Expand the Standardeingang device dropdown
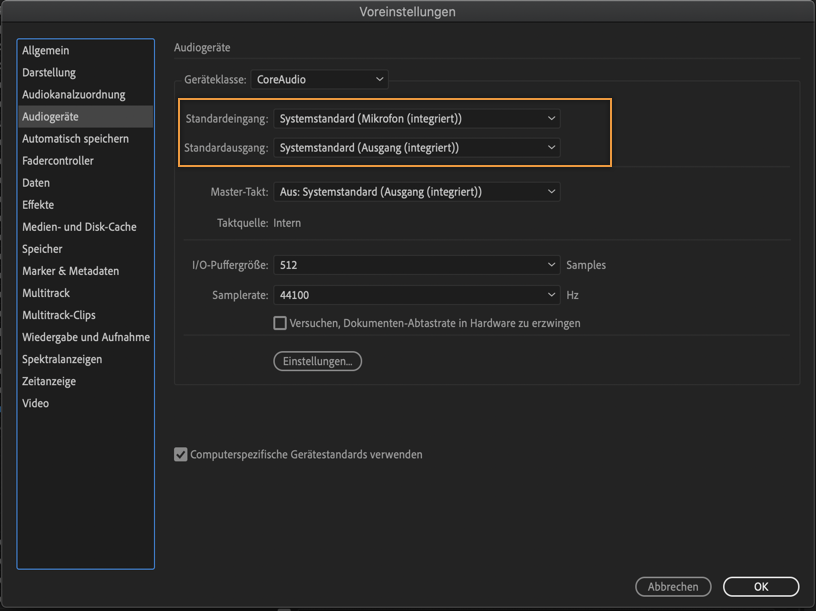The image size is (816, 611). (x=417, y=119)
